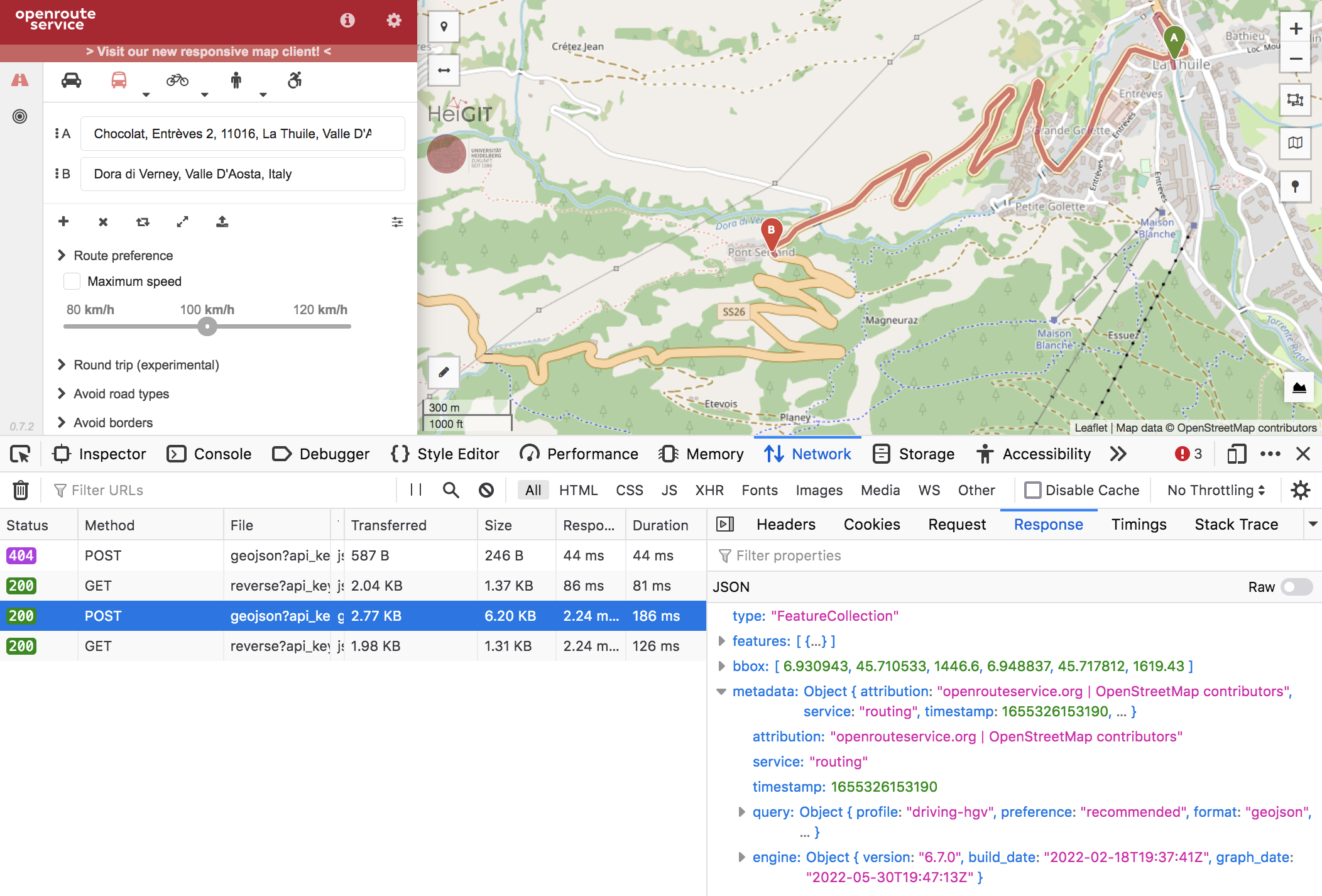The image size is (1322, 896).
Task: Switch to the Timings tab
Action: 1139,525
